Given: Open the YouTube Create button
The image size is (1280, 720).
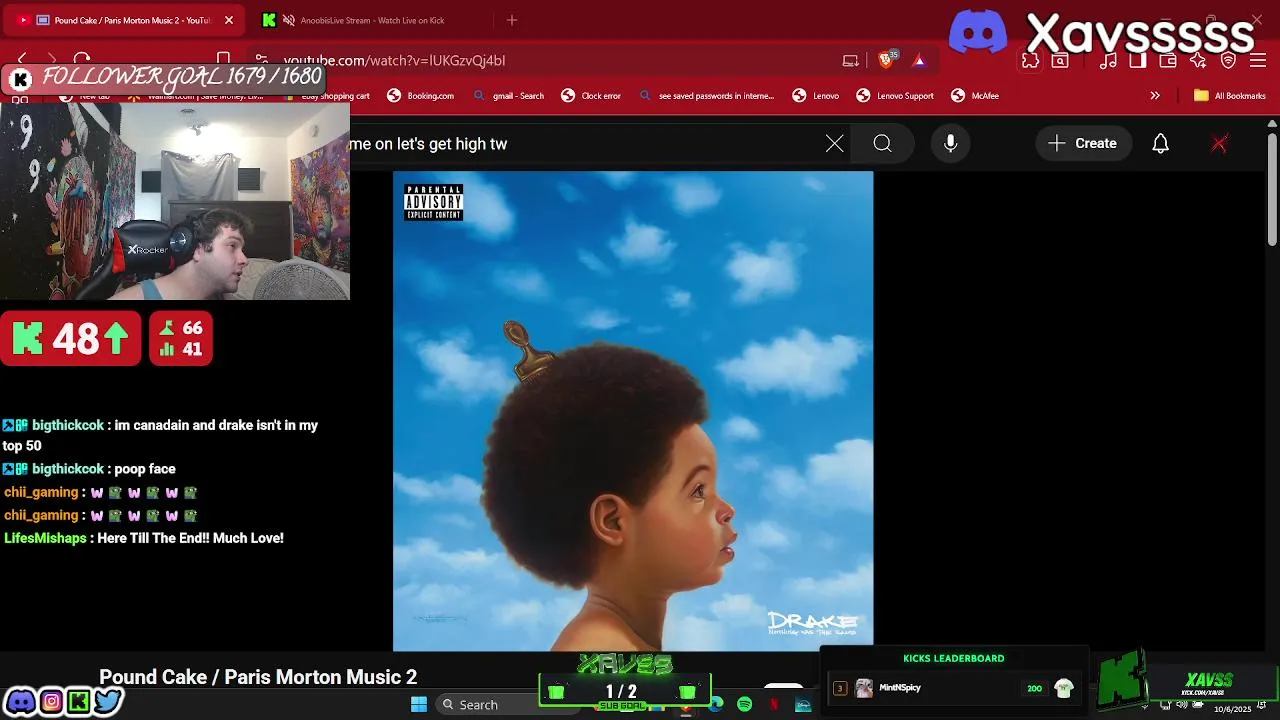Looking at the screenshot, I should [1082, 144].
